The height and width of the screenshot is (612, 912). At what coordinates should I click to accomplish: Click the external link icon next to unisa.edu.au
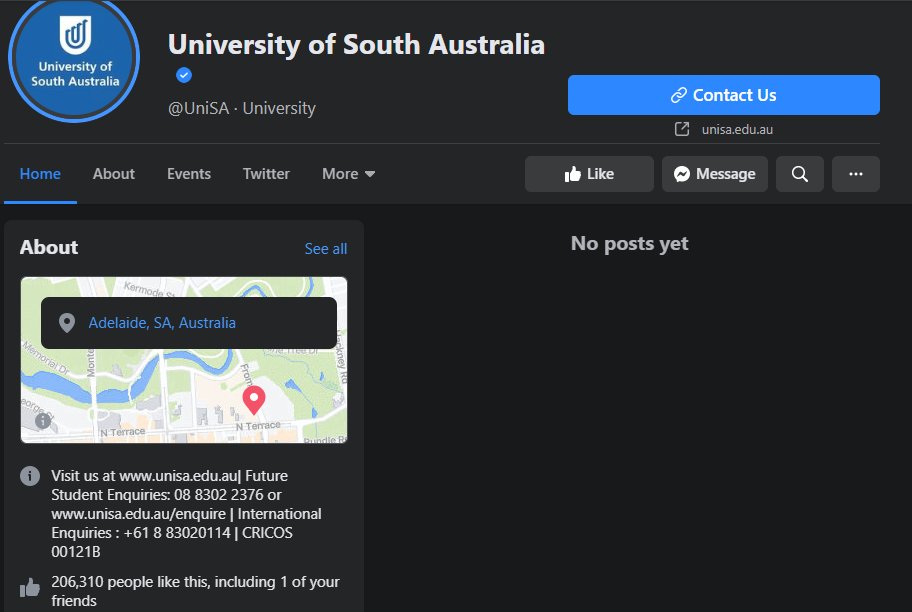point(681,128)
